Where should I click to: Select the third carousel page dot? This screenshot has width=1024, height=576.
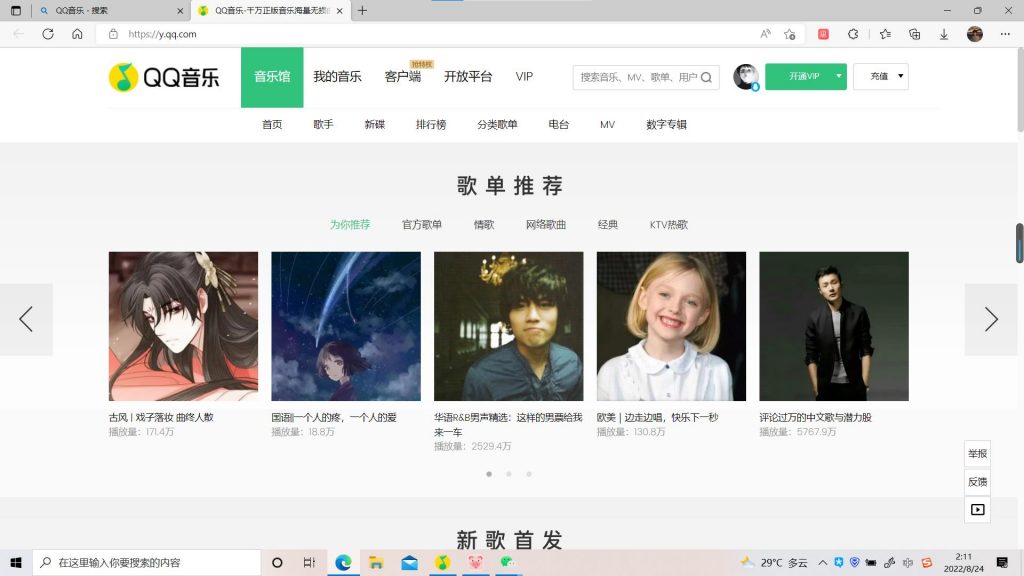(x=529, y=474)
